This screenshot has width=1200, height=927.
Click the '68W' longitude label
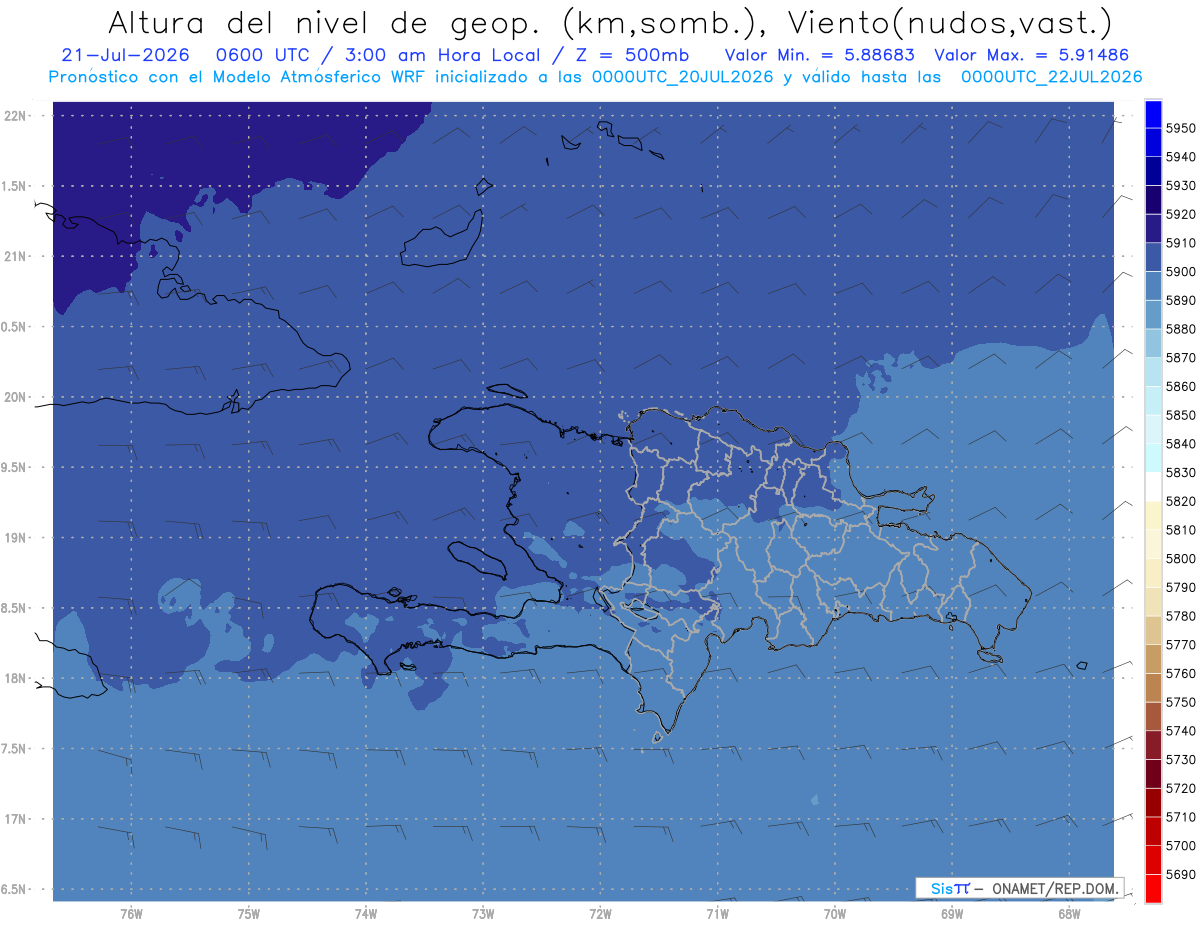(1069, 914)
